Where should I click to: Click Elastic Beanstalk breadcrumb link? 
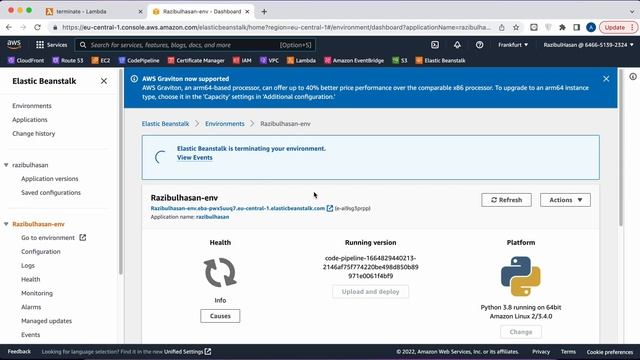click(x=165, y=124)
